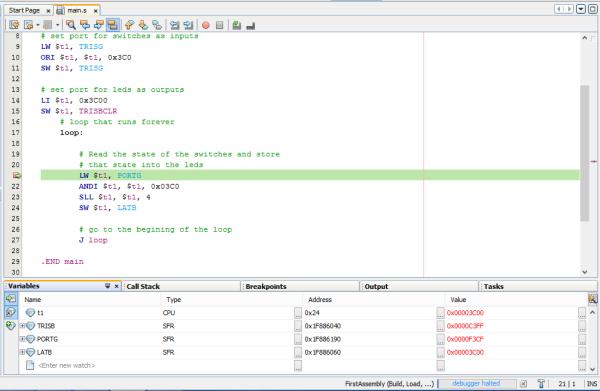Click the scroll documents left arrow
The width and height of the screenshot is (600, 391).
point(559,9)
